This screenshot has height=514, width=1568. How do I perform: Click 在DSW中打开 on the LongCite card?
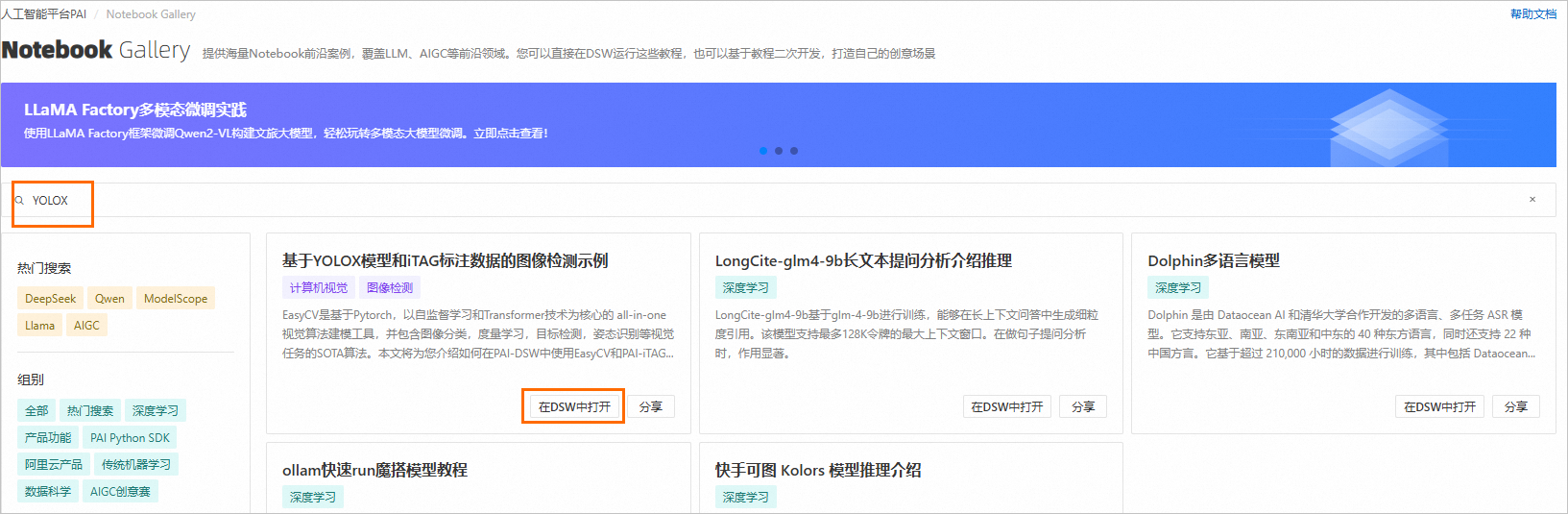1007,407
